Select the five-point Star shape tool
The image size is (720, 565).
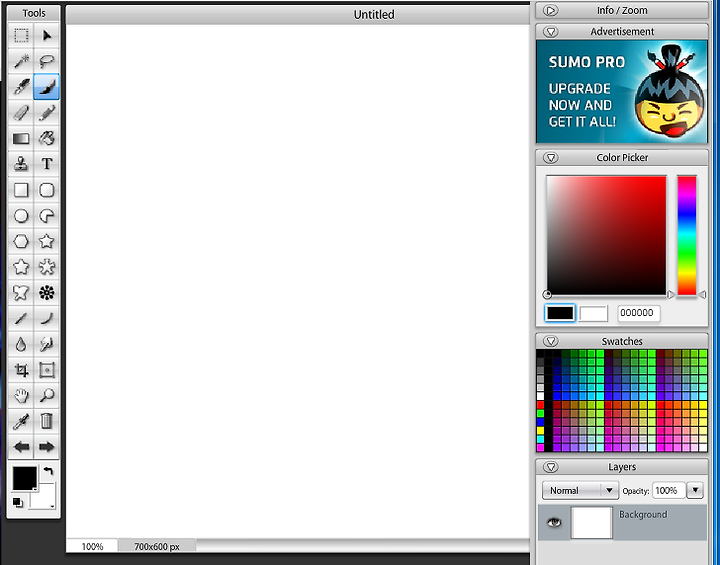pos(46,241)
